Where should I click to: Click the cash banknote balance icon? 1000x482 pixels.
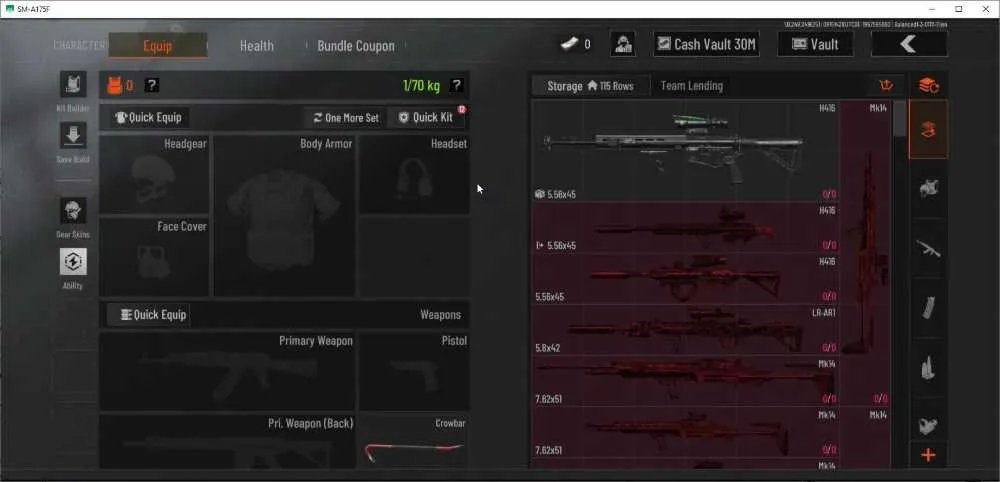click(x=570, y=44)
